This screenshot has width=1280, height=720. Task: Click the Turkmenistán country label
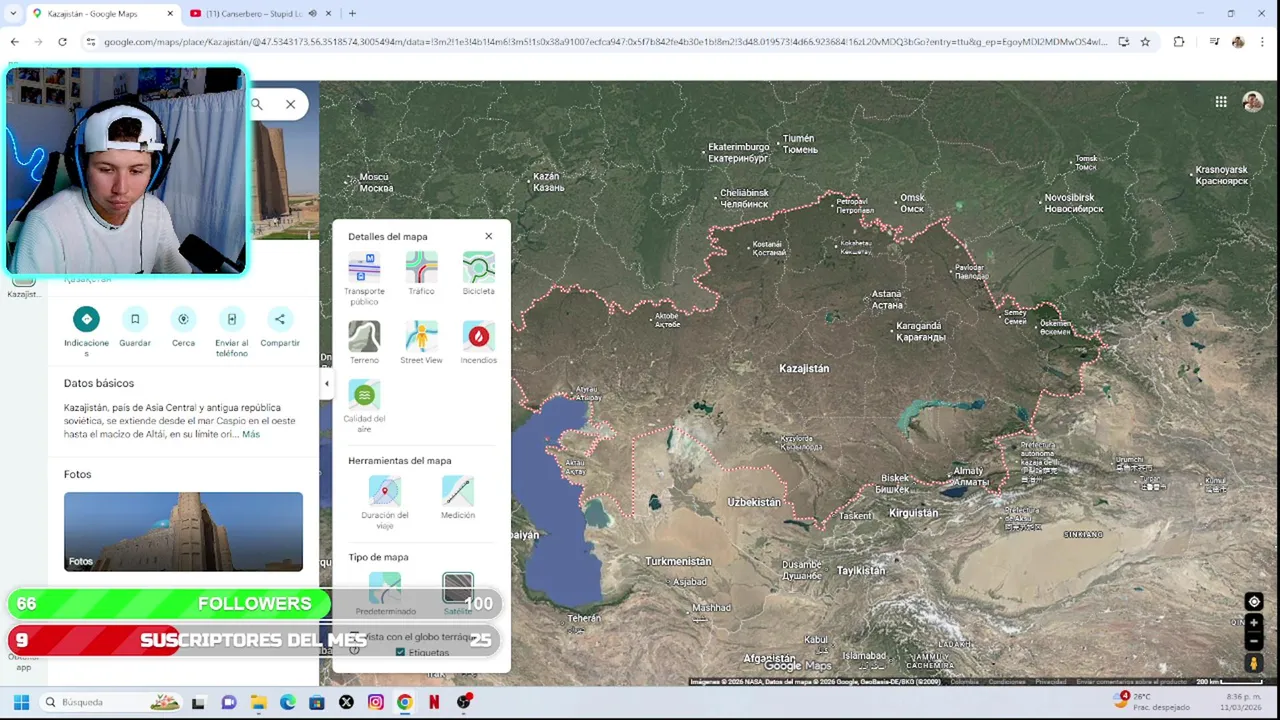click(x=678, y=562)
